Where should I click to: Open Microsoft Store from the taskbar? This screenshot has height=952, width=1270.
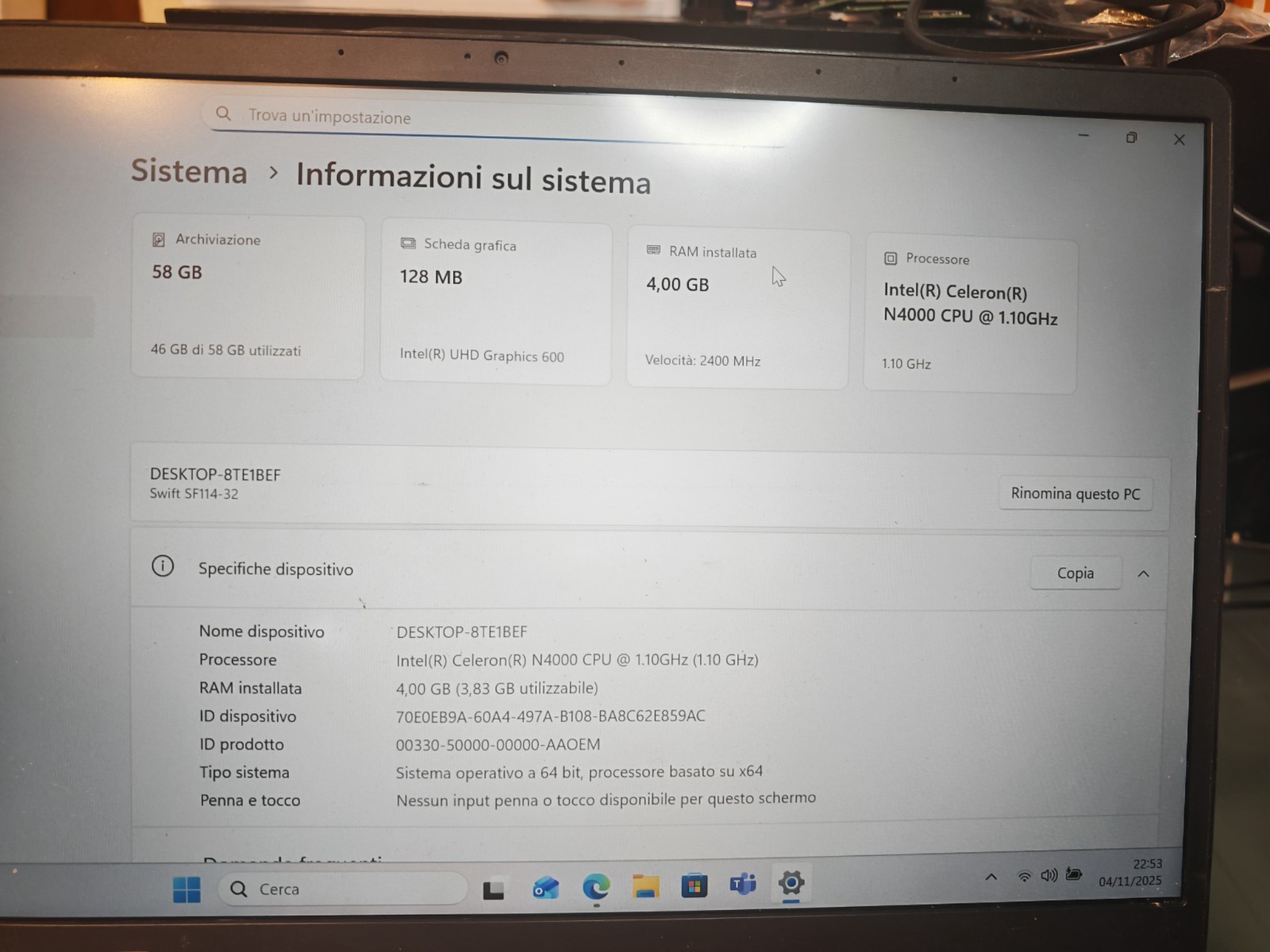pyautogui.click(x=694, y=885)
